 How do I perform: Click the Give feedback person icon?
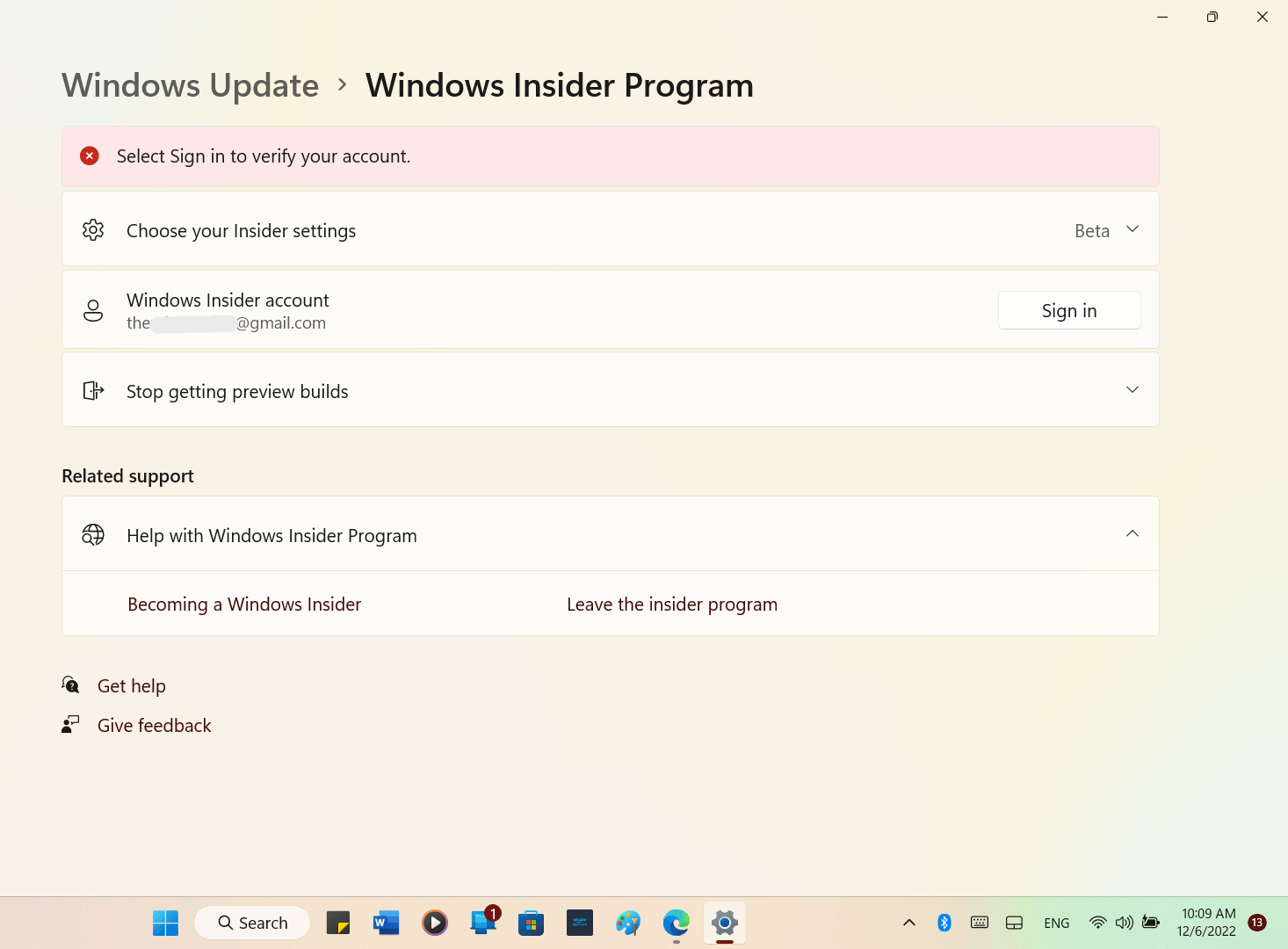71,724
